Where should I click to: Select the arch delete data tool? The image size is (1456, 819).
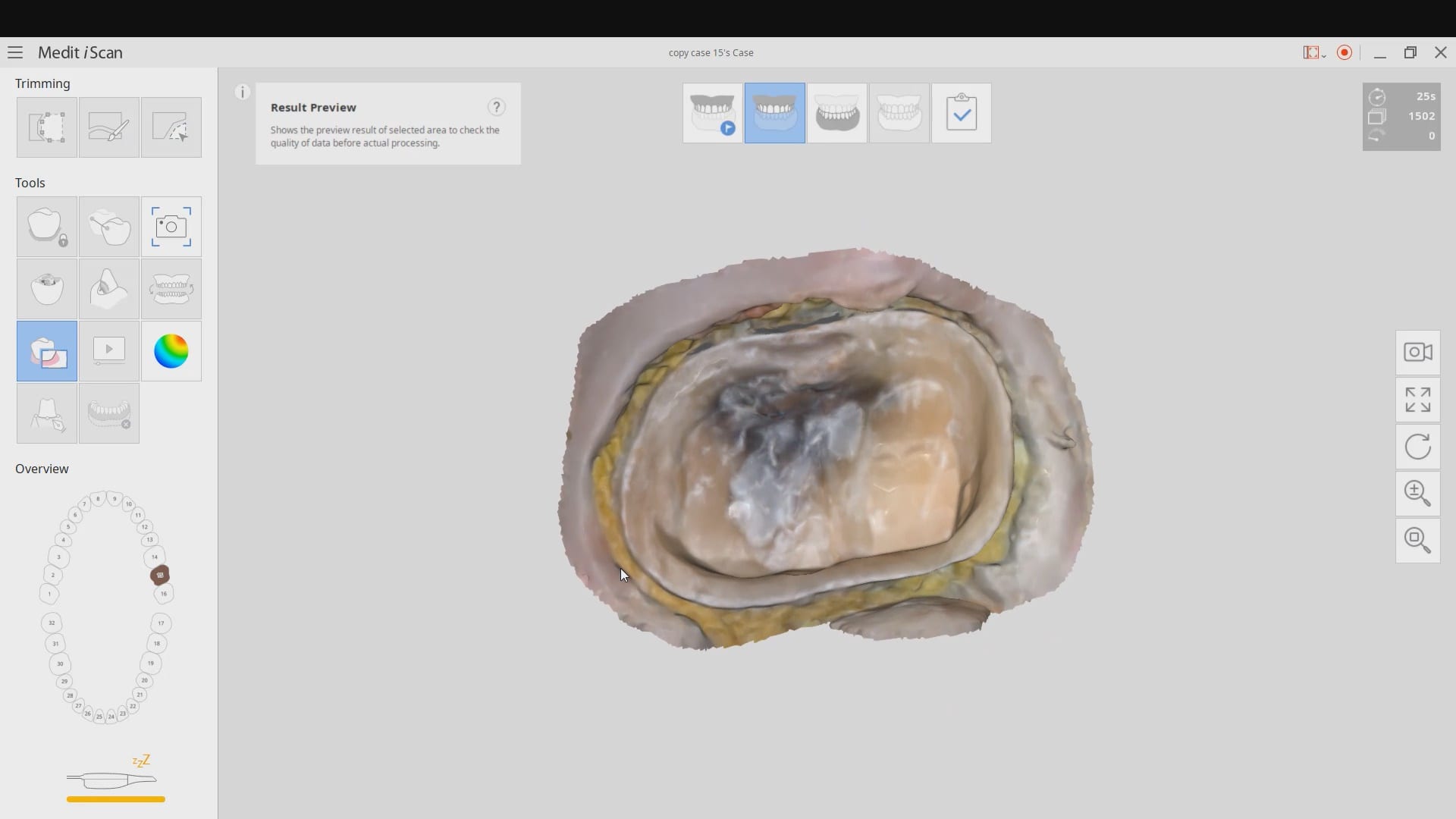tap(109, 413)
